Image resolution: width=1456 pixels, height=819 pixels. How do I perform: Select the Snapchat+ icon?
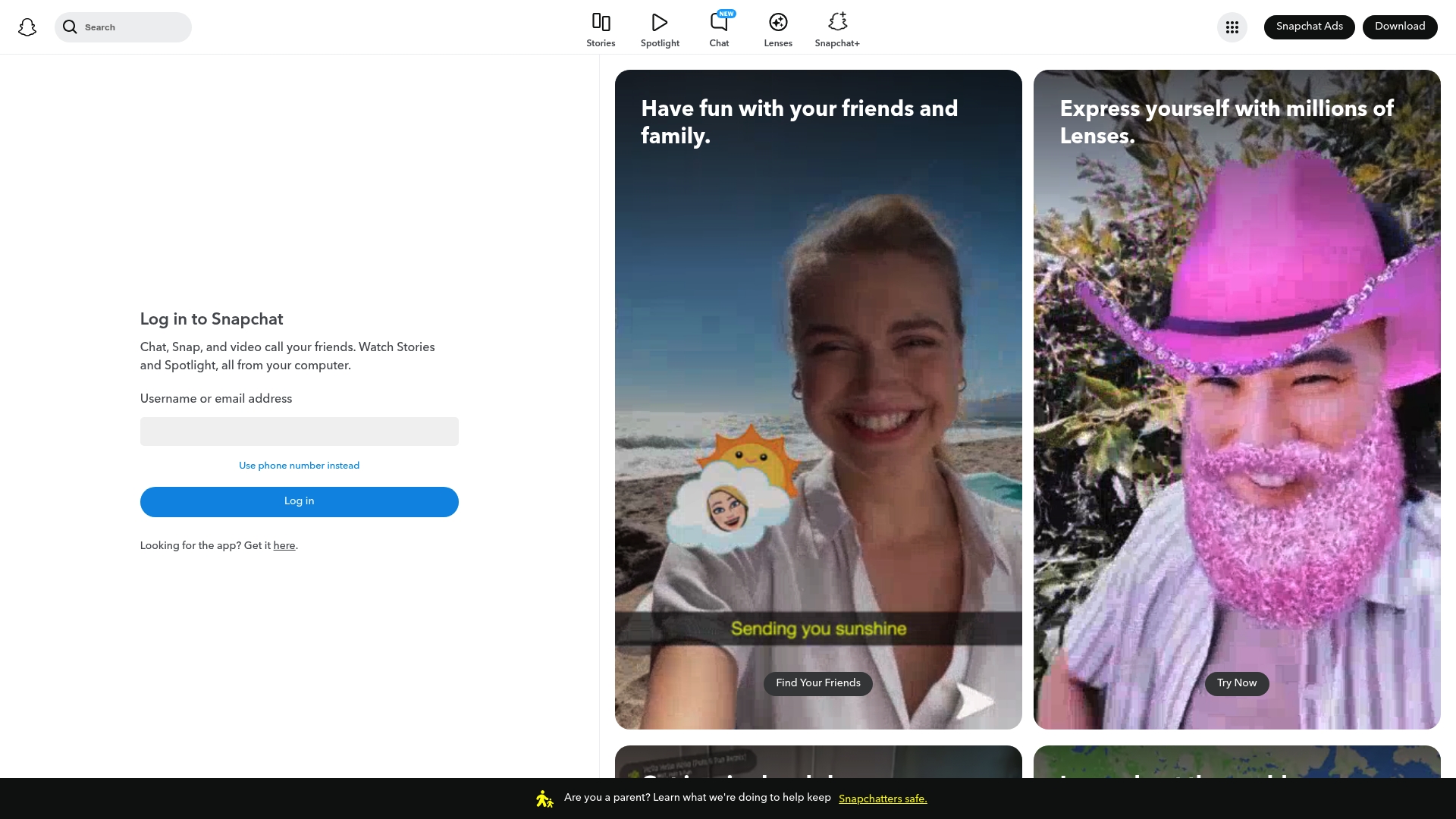click(x=837, y=22)
